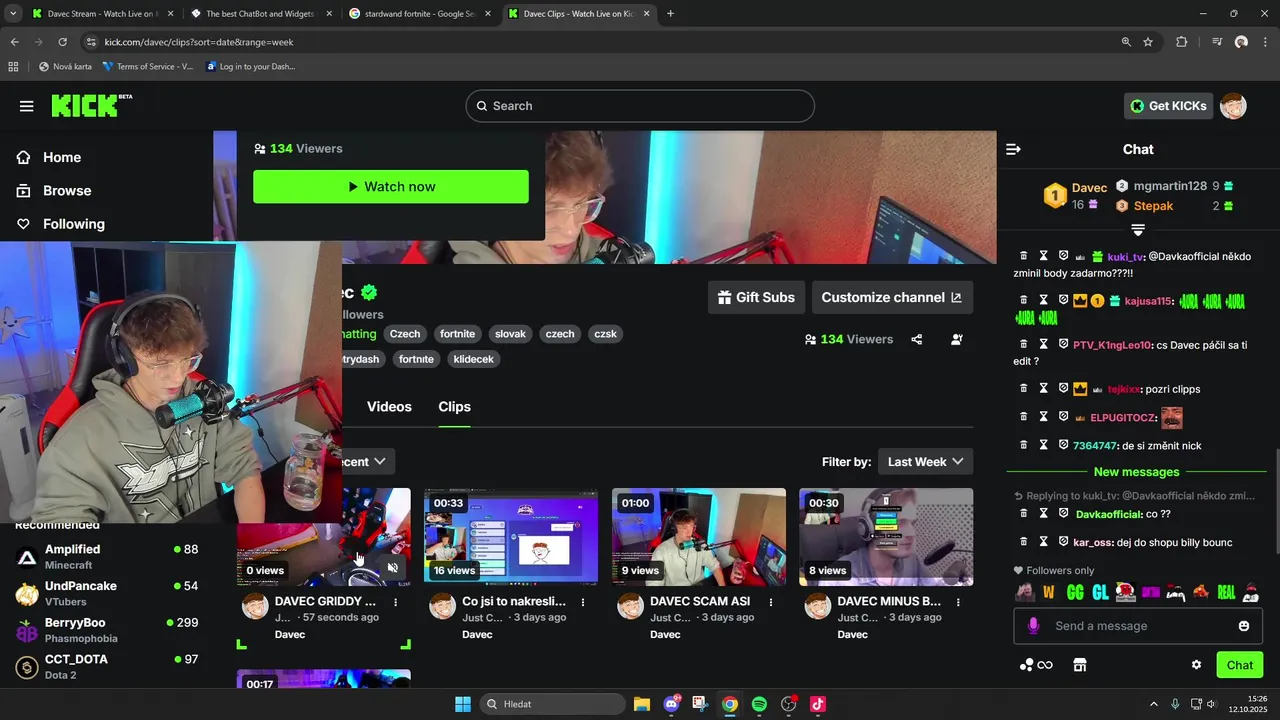Image resolution: width=1280 pixels, height=720 pixels.
Task: Click the Chrome address bar URL
Action: click(199, 42)
